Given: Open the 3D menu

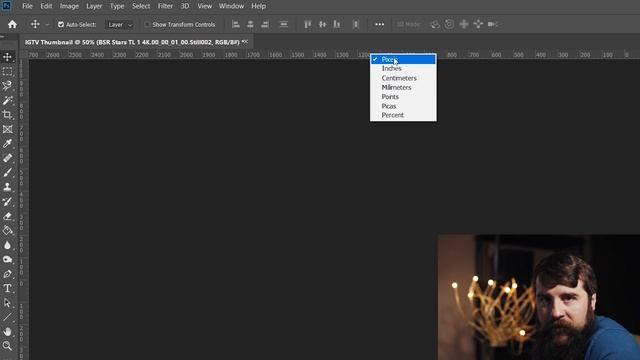Looking at the screenshot, I should coord(185,6).
